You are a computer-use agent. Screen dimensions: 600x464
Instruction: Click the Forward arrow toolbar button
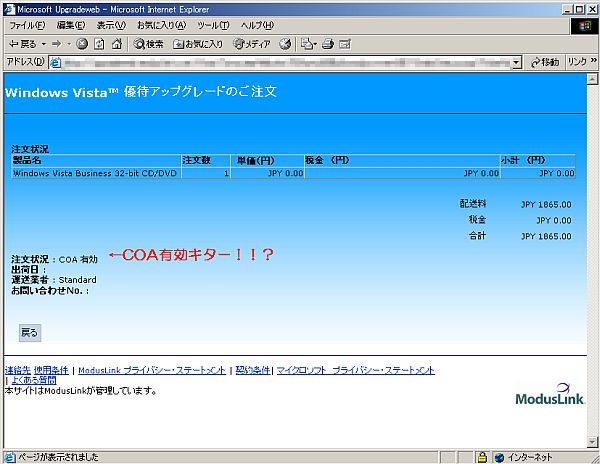click(x=57, y=44)
